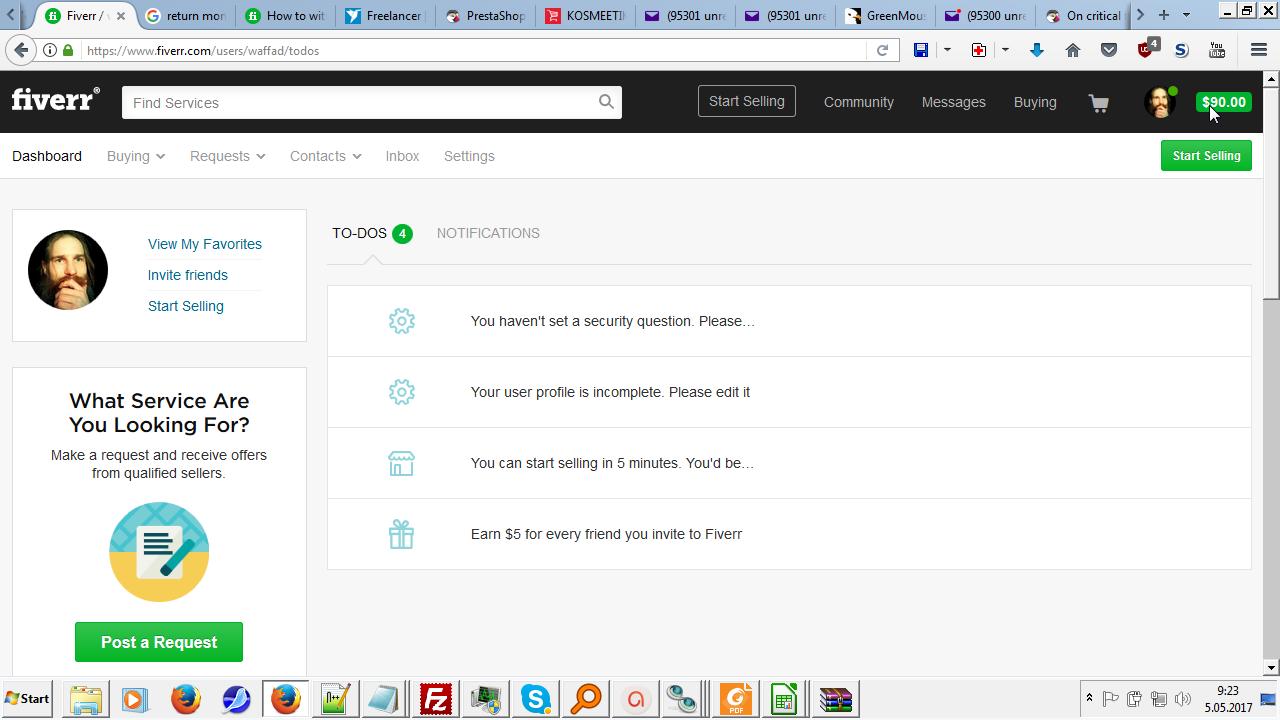
Task: Switch to the GreenMouse browser tab
Action: click(885, 16)
